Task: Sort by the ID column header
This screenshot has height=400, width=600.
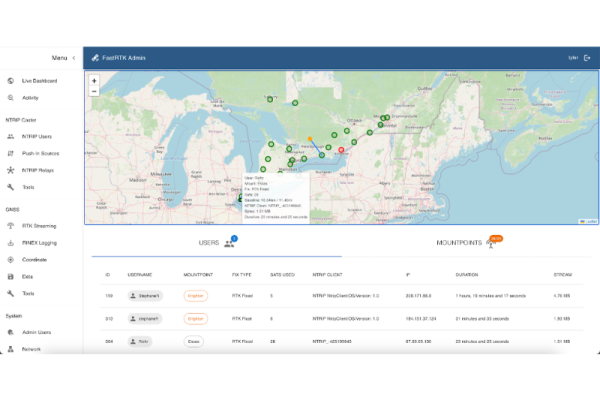Action: tap(108, 275)
